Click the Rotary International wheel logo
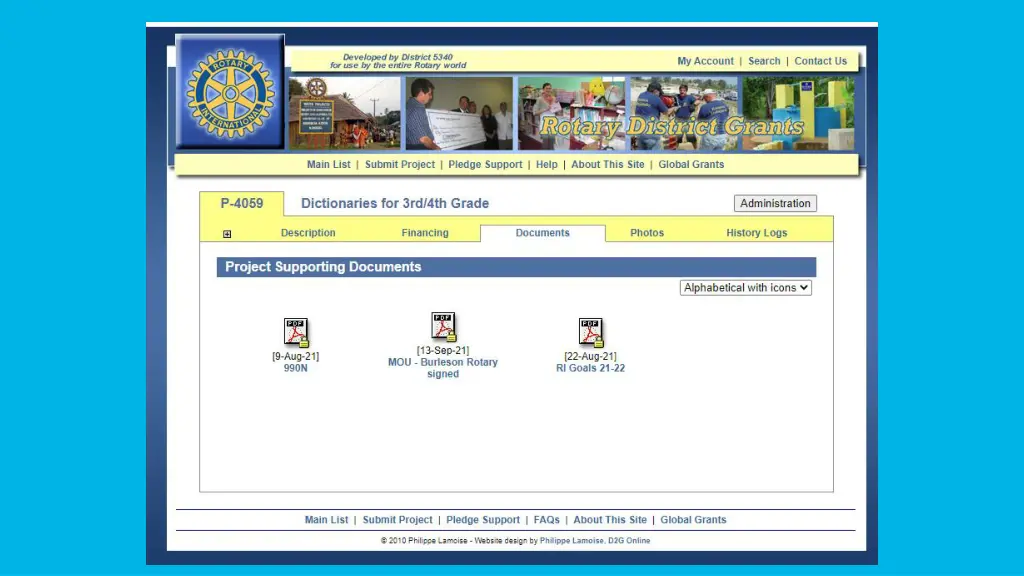Viewport: 1024px width, 576px height. (230, 92)
